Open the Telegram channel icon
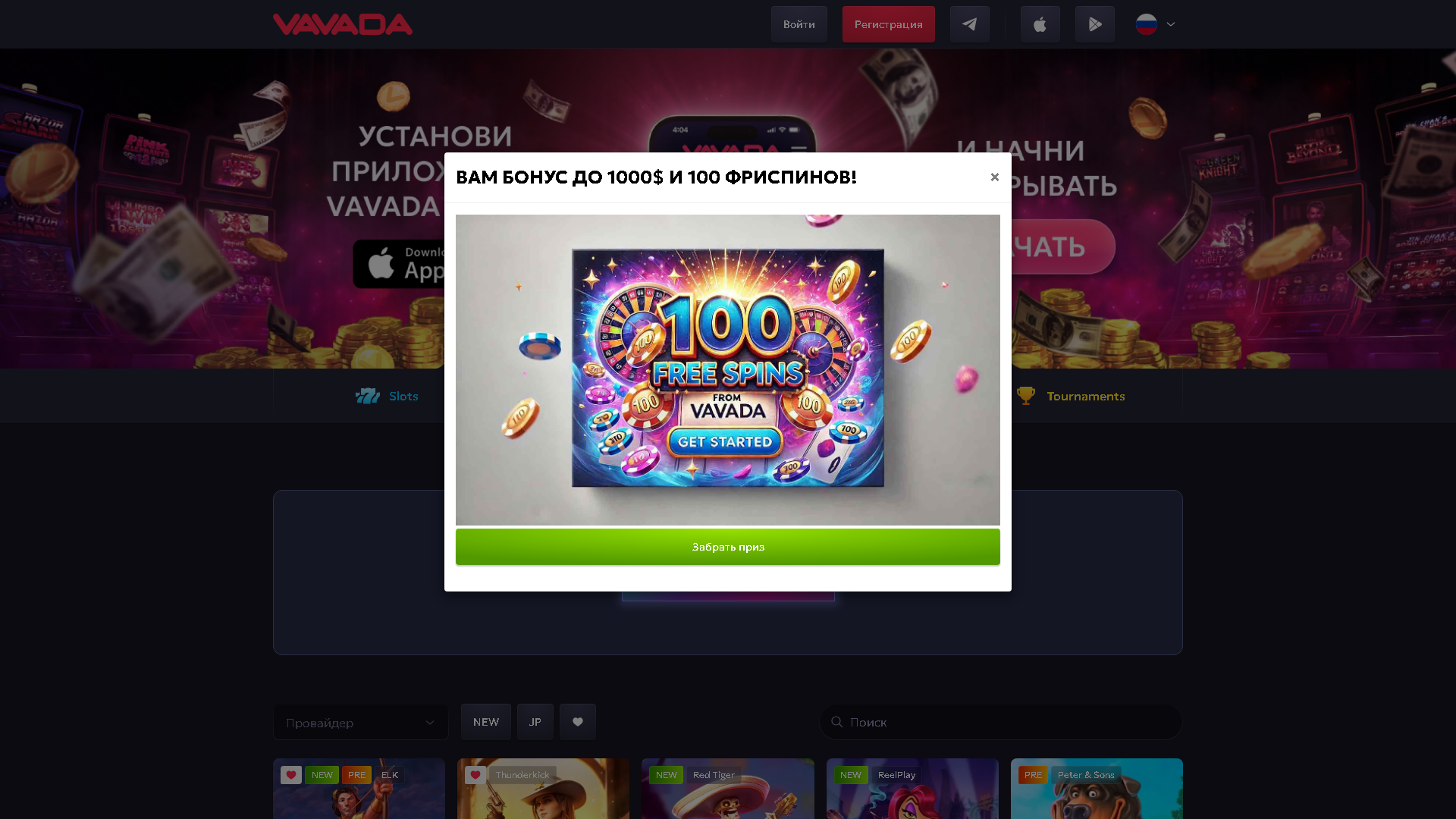The height and width of the screenshot is (819, 1456). pos(969,24)
